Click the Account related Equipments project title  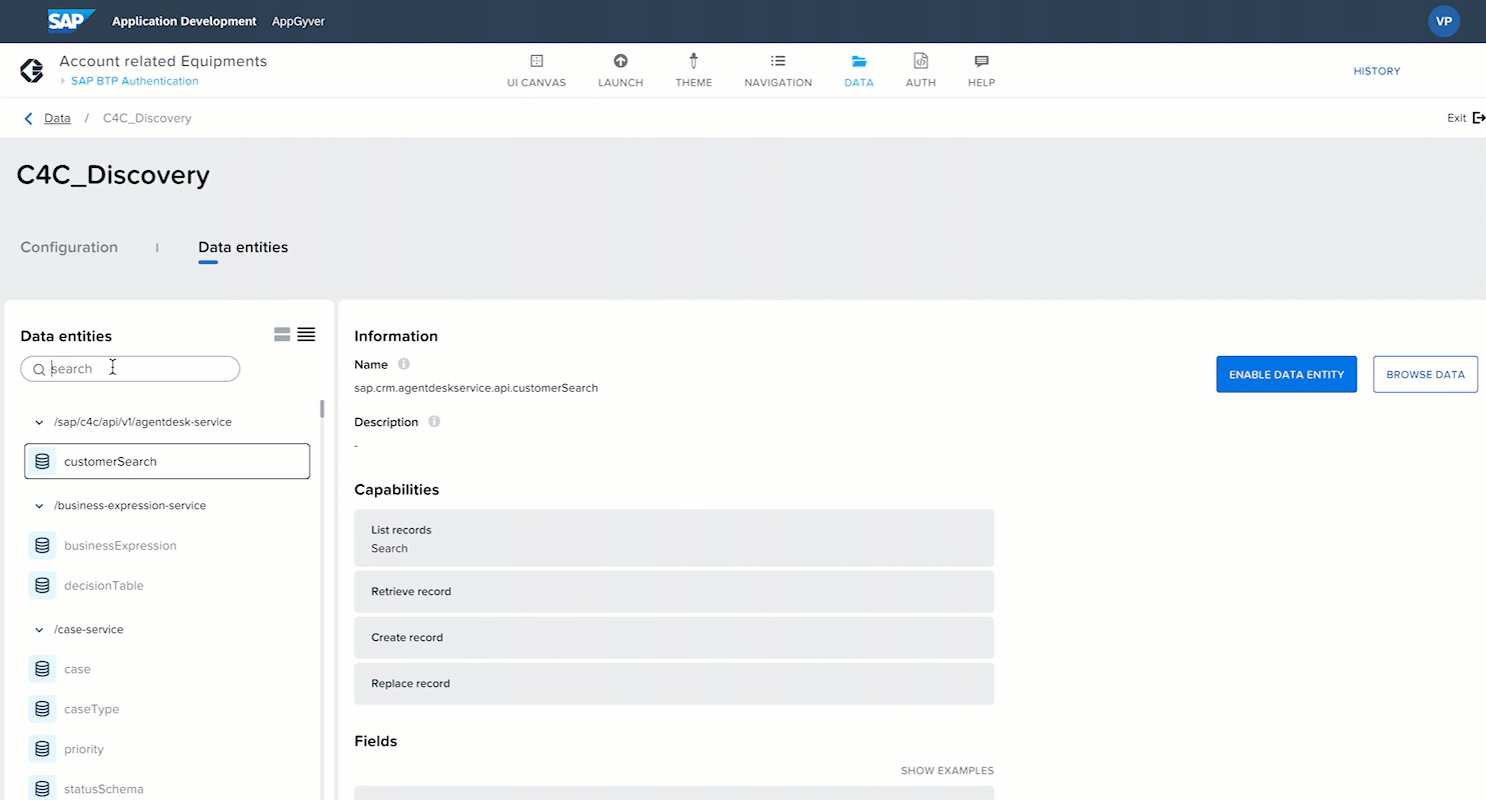click(x=163, y=61)
